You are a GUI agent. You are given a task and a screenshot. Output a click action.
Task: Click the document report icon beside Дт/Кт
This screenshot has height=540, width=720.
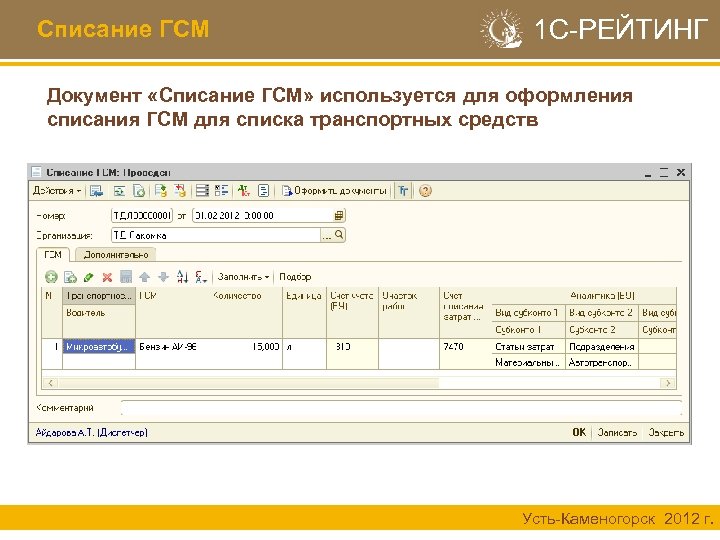click(x=264, y=191)
